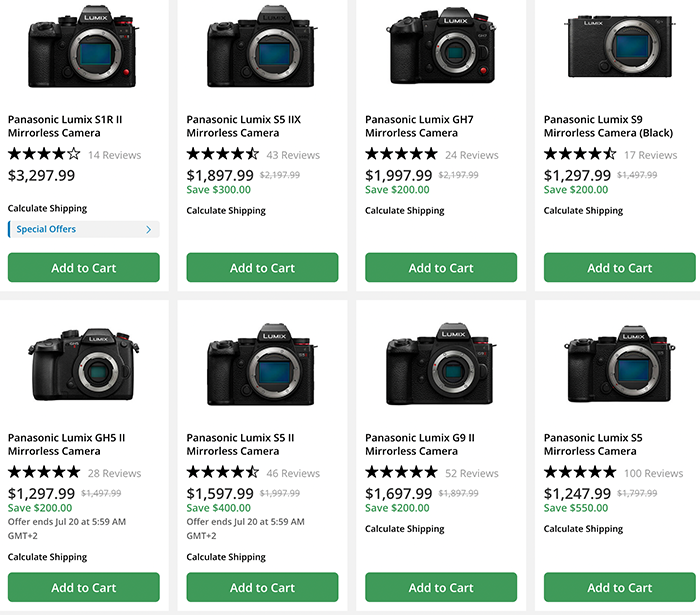Image resolution: width=700 pixels, height=615 pixels.
Task: Click the Lumix S5 IIX camera thumbnail
Action: (x=262, y=47)
